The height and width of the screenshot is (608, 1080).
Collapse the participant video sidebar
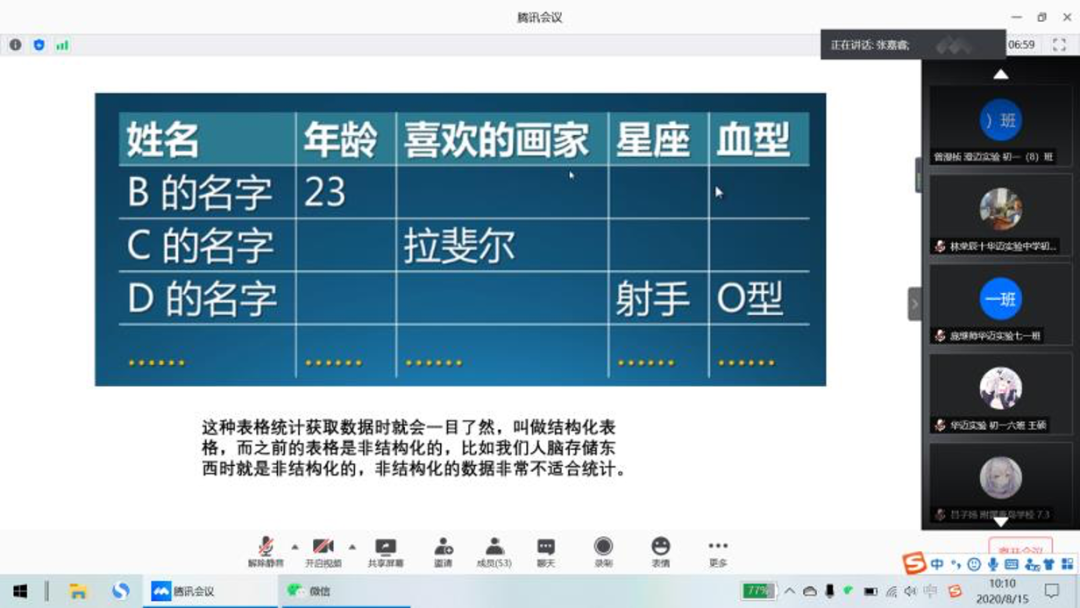914,304
